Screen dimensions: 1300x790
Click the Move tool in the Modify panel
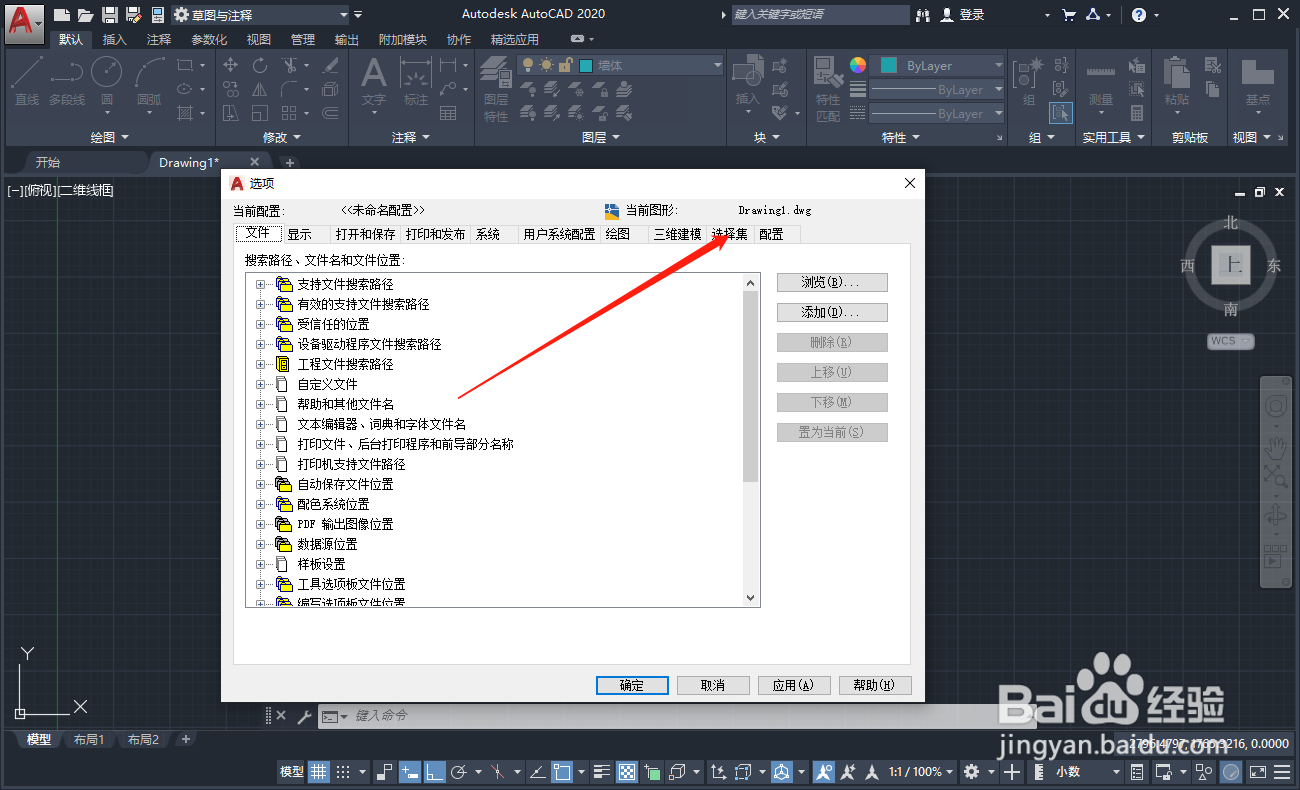click(231, 65)
